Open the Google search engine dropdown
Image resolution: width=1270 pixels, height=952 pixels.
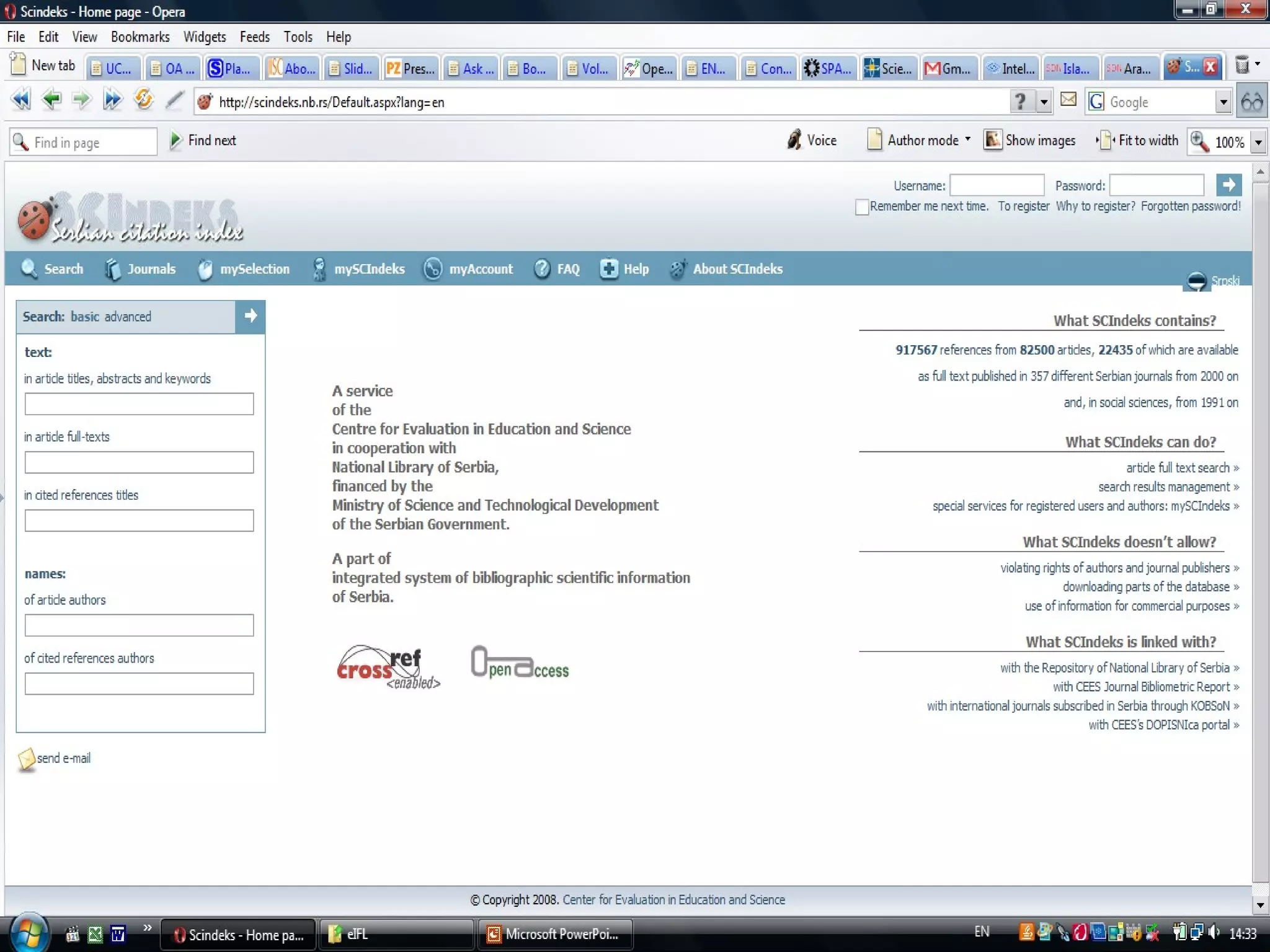point(1223,102)
